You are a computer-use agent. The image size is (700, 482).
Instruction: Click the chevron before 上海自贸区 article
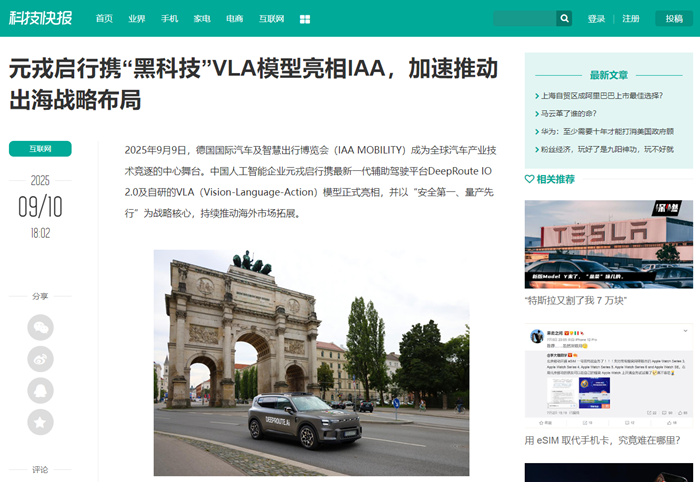pyautogui.click(x=537, y=96)
